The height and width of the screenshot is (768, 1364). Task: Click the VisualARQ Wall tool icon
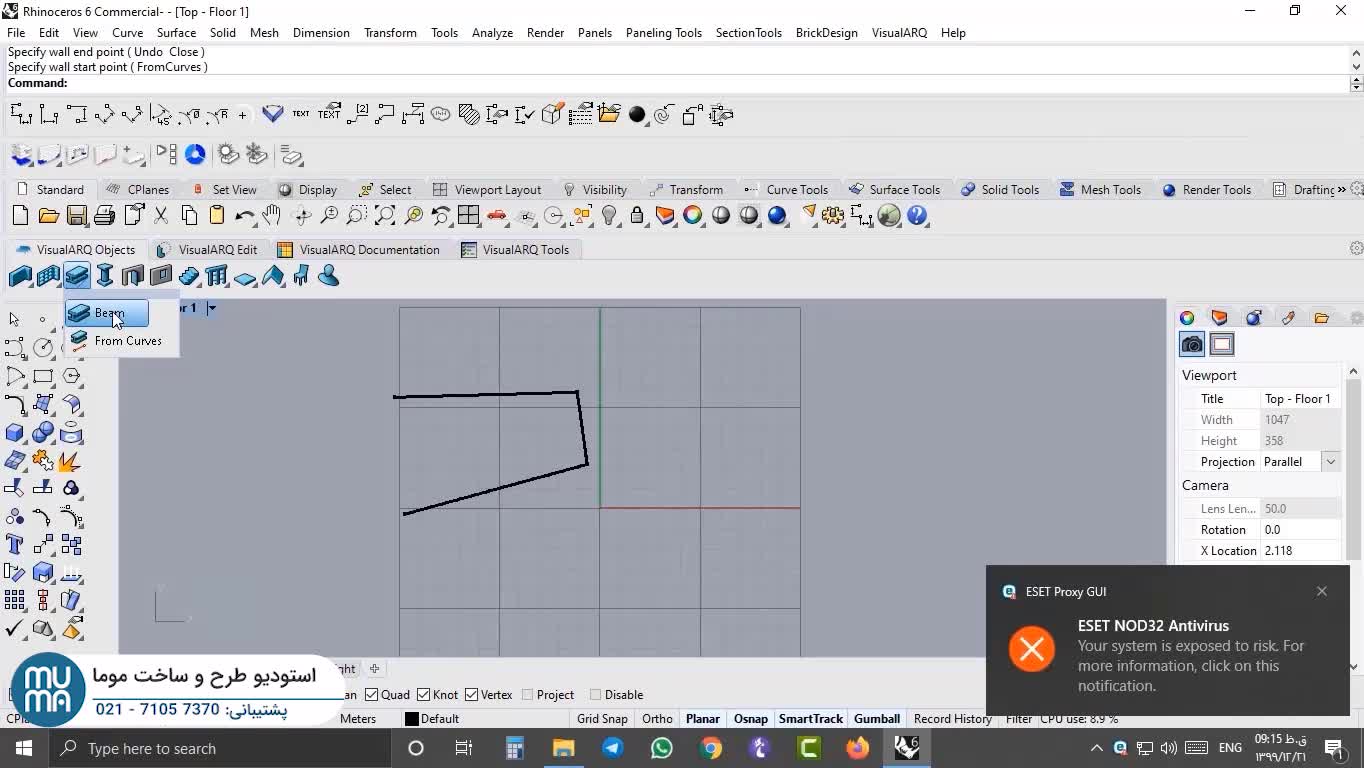point(20,276)
